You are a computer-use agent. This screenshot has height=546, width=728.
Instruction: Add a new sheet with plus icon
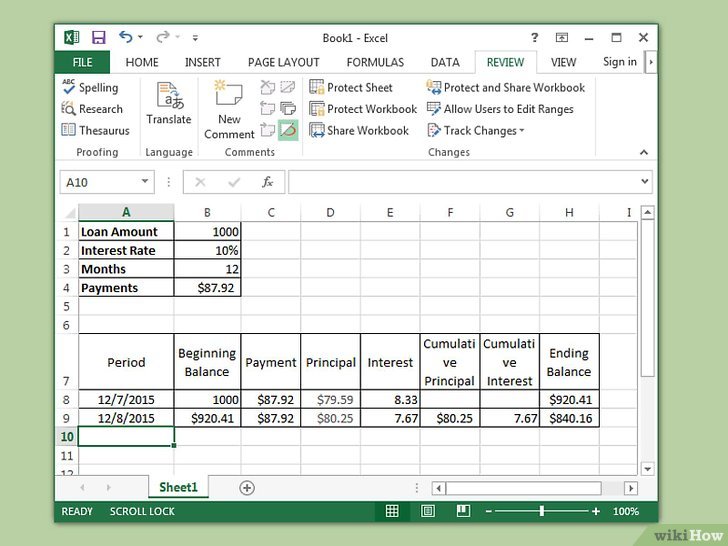(x=247, y=488)
